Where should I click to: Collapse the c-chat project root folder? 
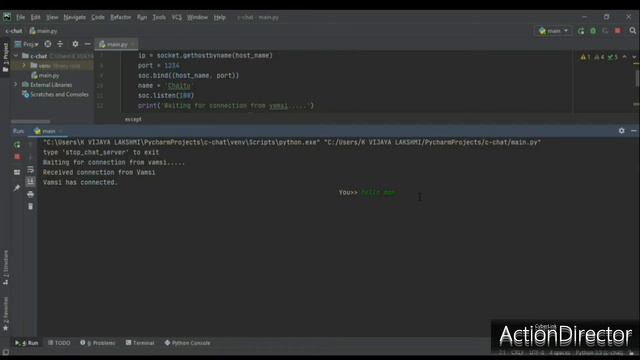(16, 56)
